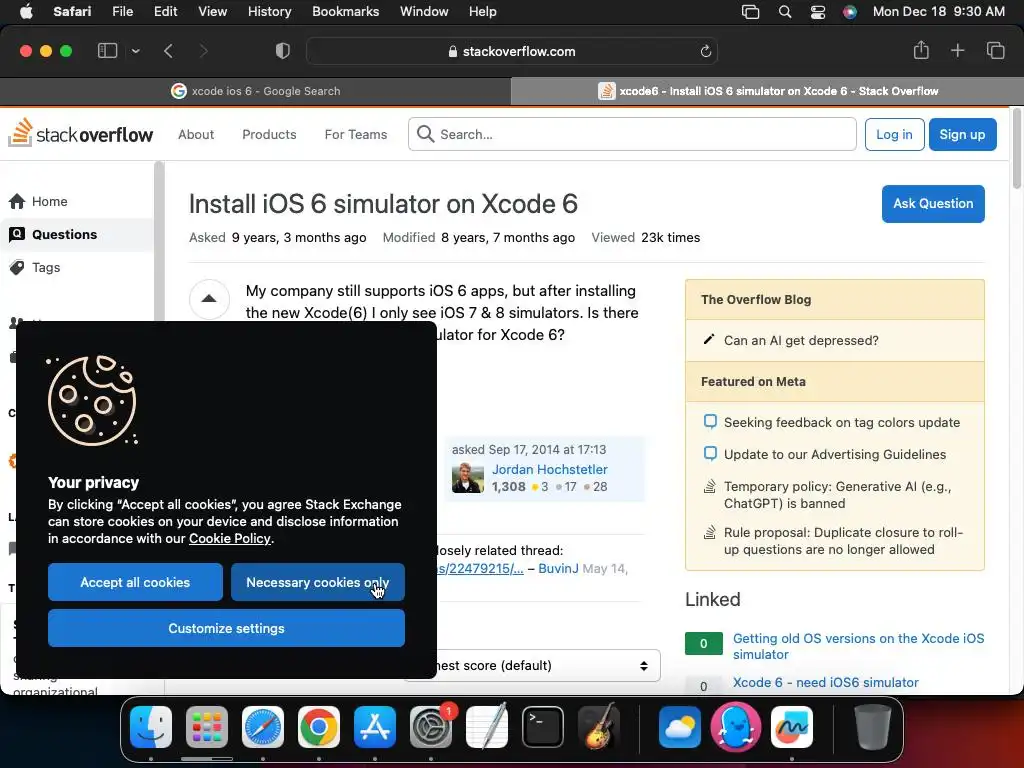Go back with the back arrow

coord(168,51)
